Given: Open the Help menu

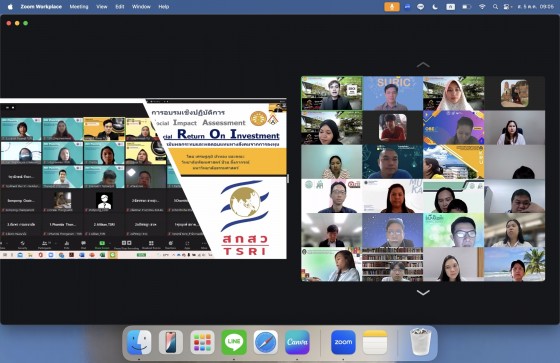Looking at the screenshot, I should click(x=164, y=7).
